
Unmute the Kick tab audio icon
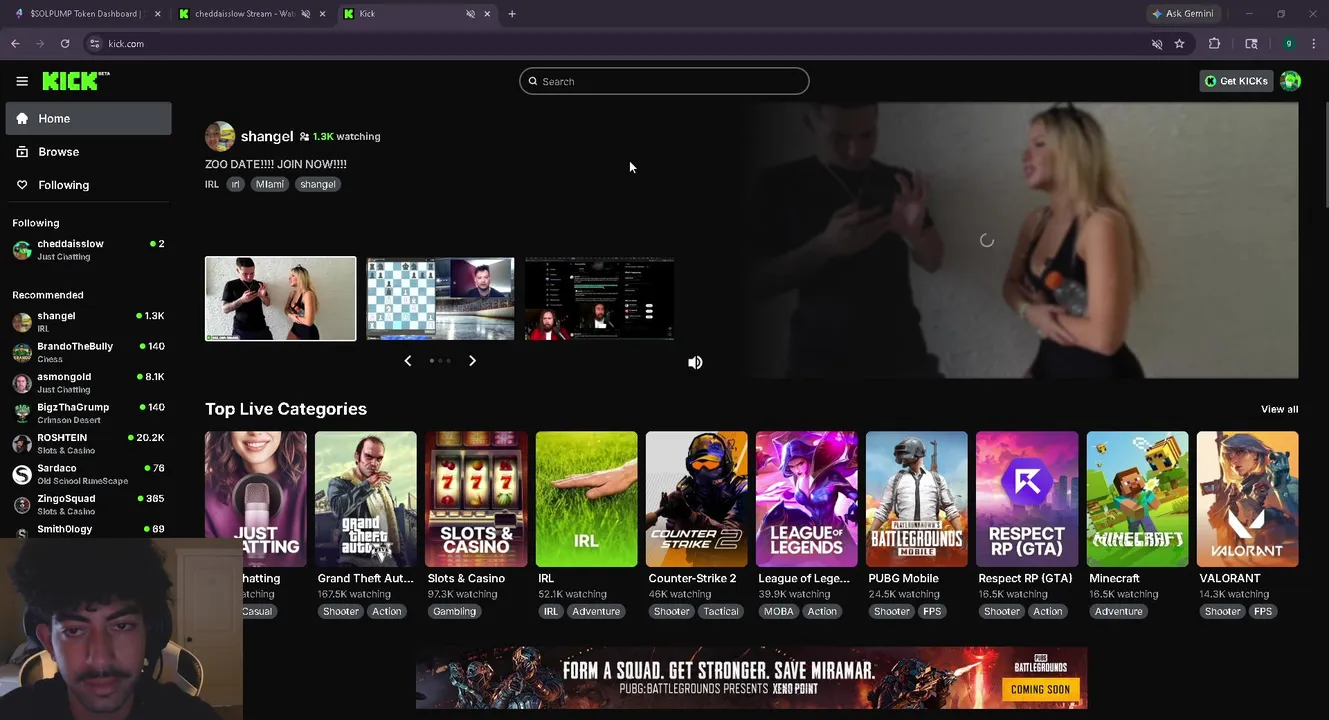coord(470,14)
